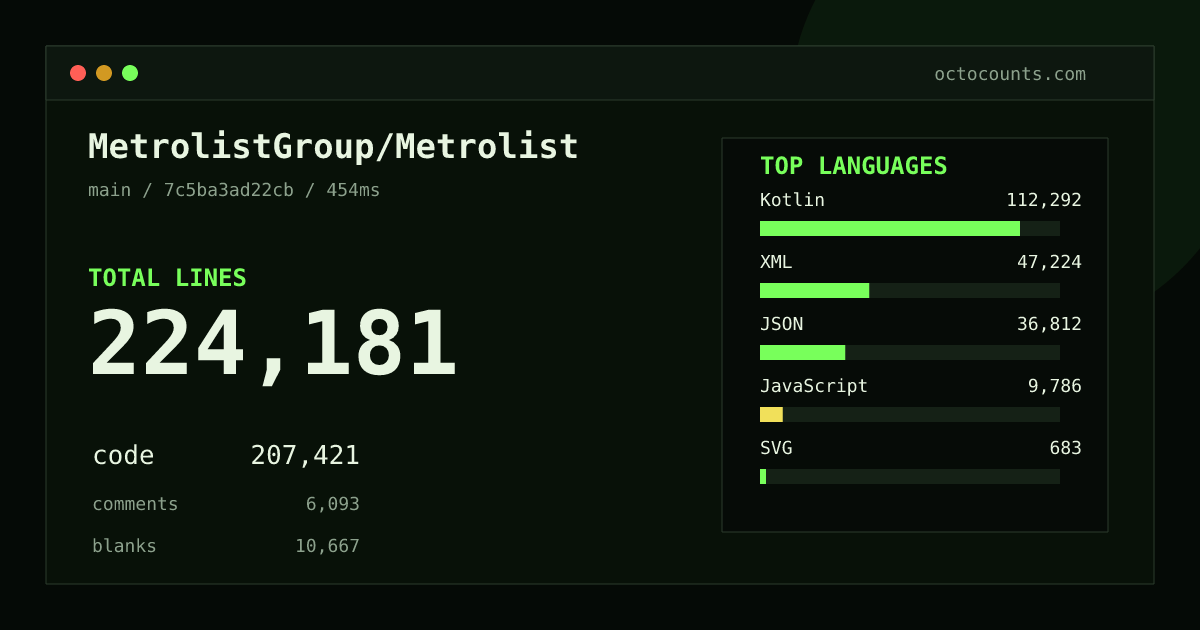Viewport: 1200px width, 630px height.
Task: Select the 683 SVG line count
Action: (1065, 448)
